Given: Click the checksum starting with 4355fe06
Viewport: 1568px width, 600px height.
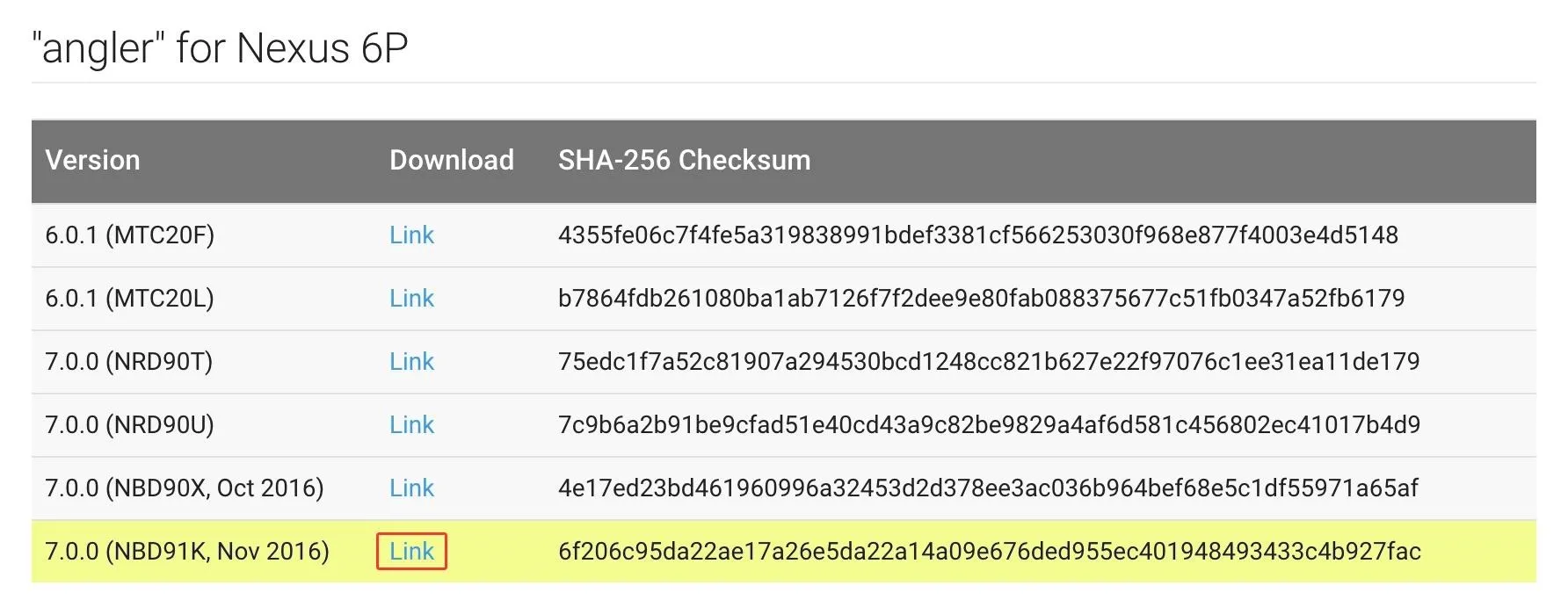Looking at the screenshot, I should tap(978, 235).
